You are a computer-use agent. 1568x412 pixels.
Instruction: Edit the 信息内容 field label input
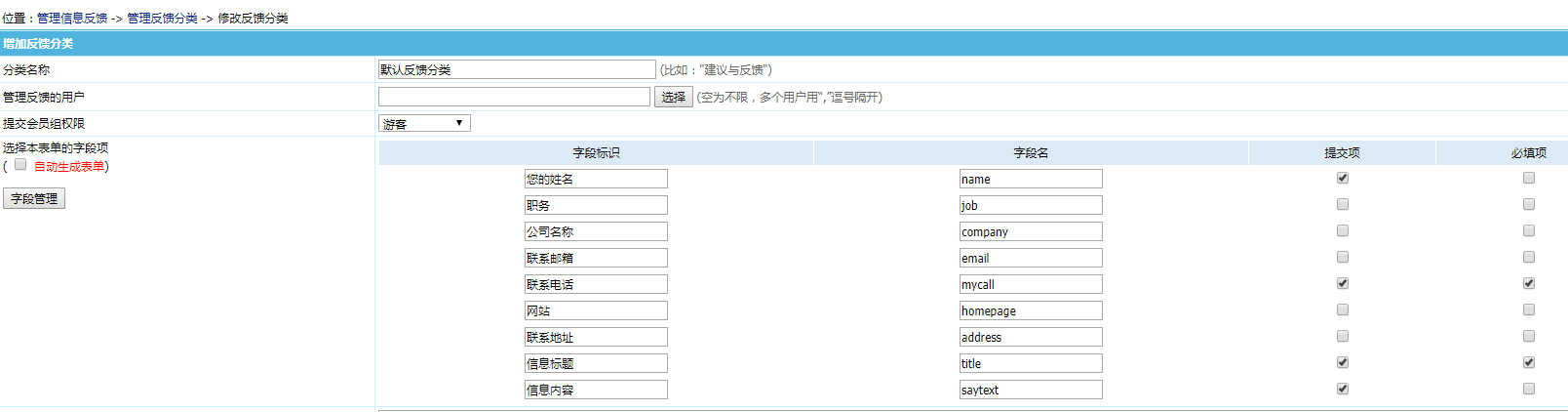coord(596,390)
